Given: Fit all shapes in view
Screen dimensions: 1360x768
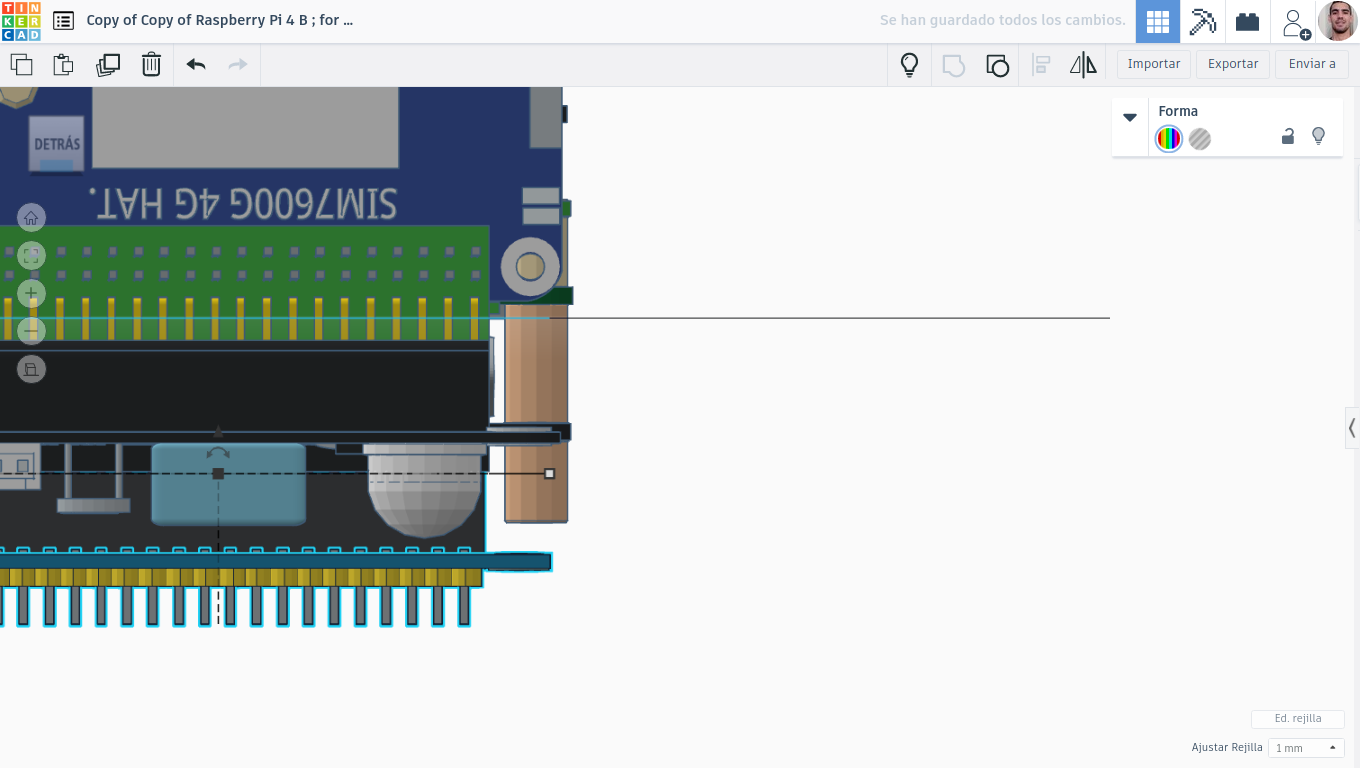Looking at the screenshot, I should tap(31, 256).
